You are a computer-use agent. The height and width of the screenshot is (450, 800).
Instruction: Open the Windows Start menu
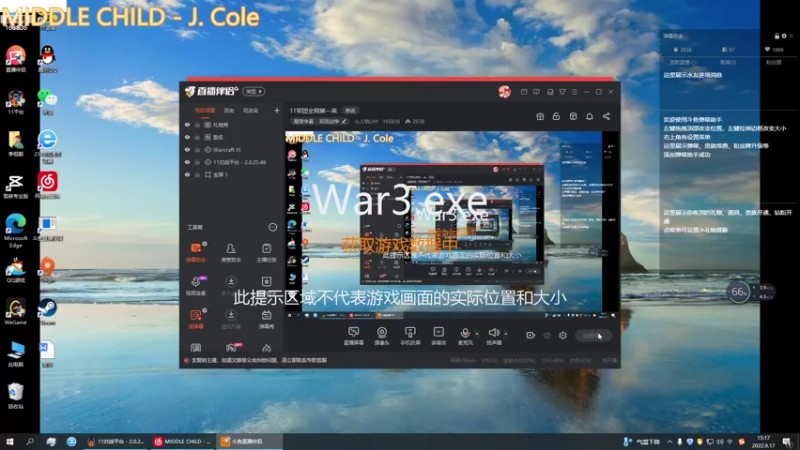coord(9,442)
